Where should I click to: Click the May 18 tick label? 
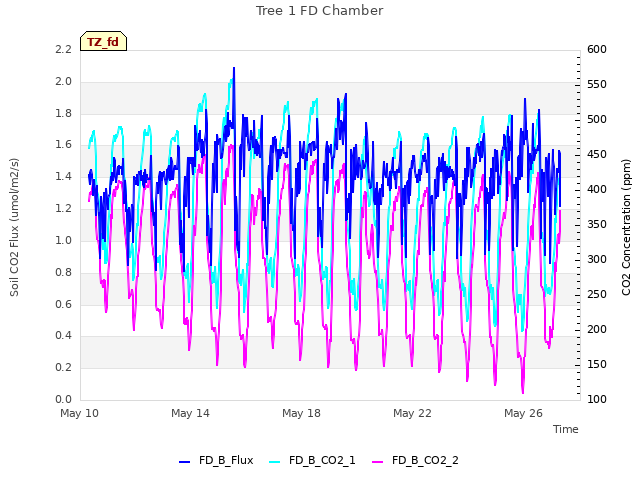click(x=301, y=413)
